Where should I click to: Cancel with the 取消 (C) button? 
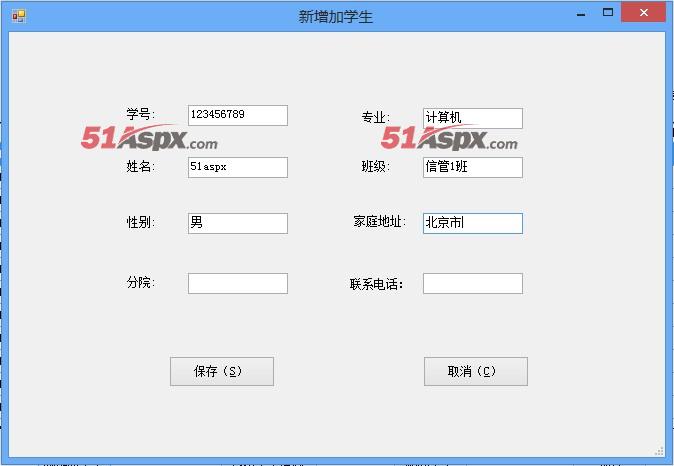coord(476,371)
